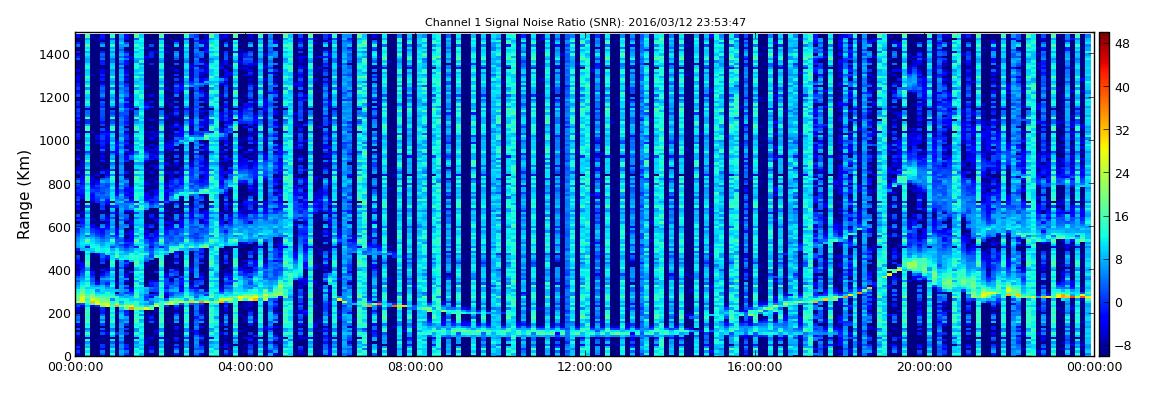This screenshot has width=1150, height=407.
Task: Click the colorbar label 48
Action: tap(1121, 44)
